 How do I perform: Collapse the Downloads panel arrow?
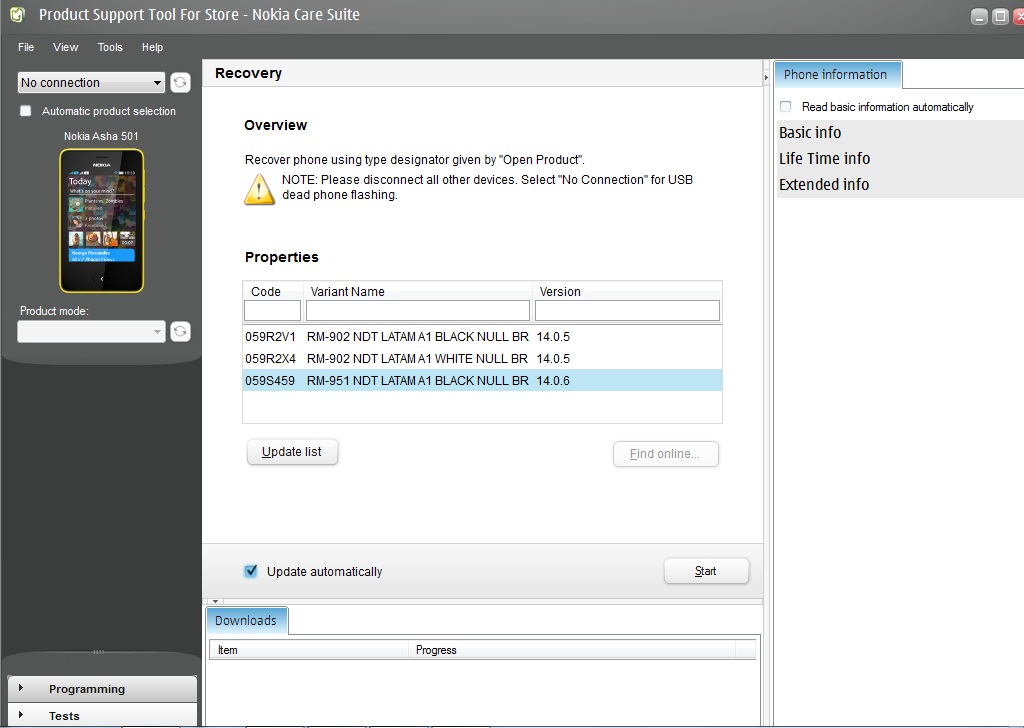point(216,601)
